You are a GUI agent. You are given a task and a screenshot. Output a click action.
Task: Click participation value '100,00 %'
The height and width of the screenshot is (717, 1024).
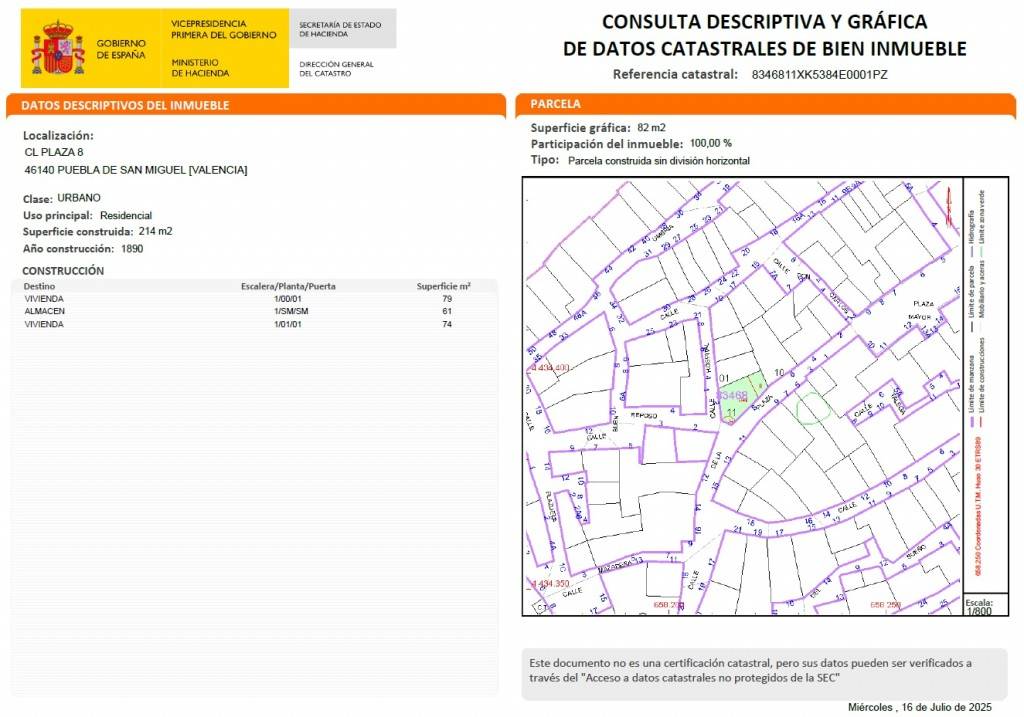click(711, 143)
